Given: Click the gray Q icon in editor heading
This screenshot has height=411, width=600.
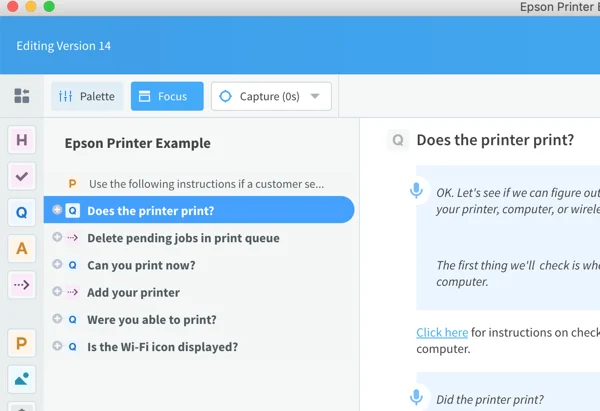Looking at the screenshot, I should click(398, 140).
